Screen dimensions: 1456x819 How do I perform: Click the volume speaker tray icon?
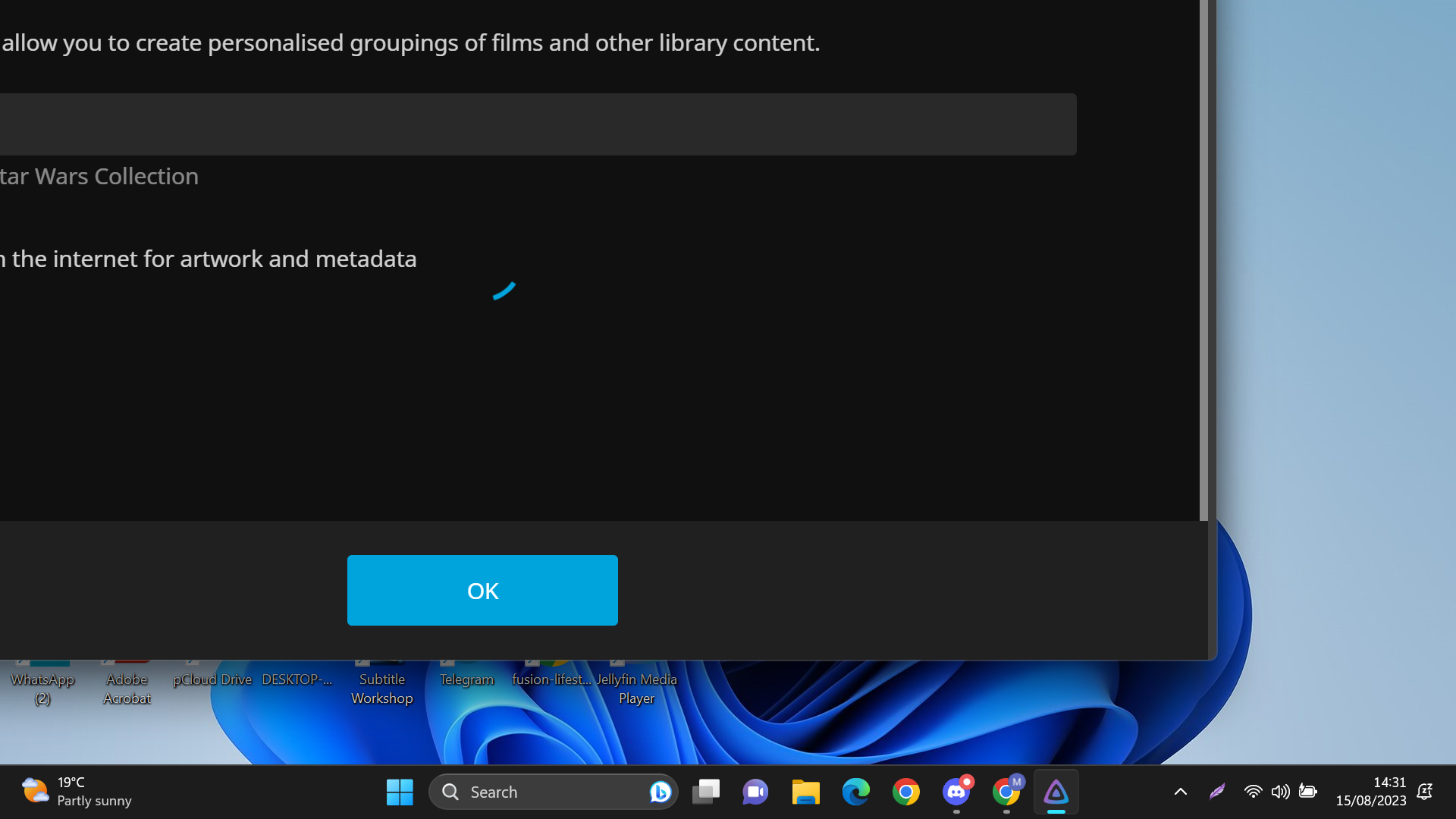tap(1280, 792)
